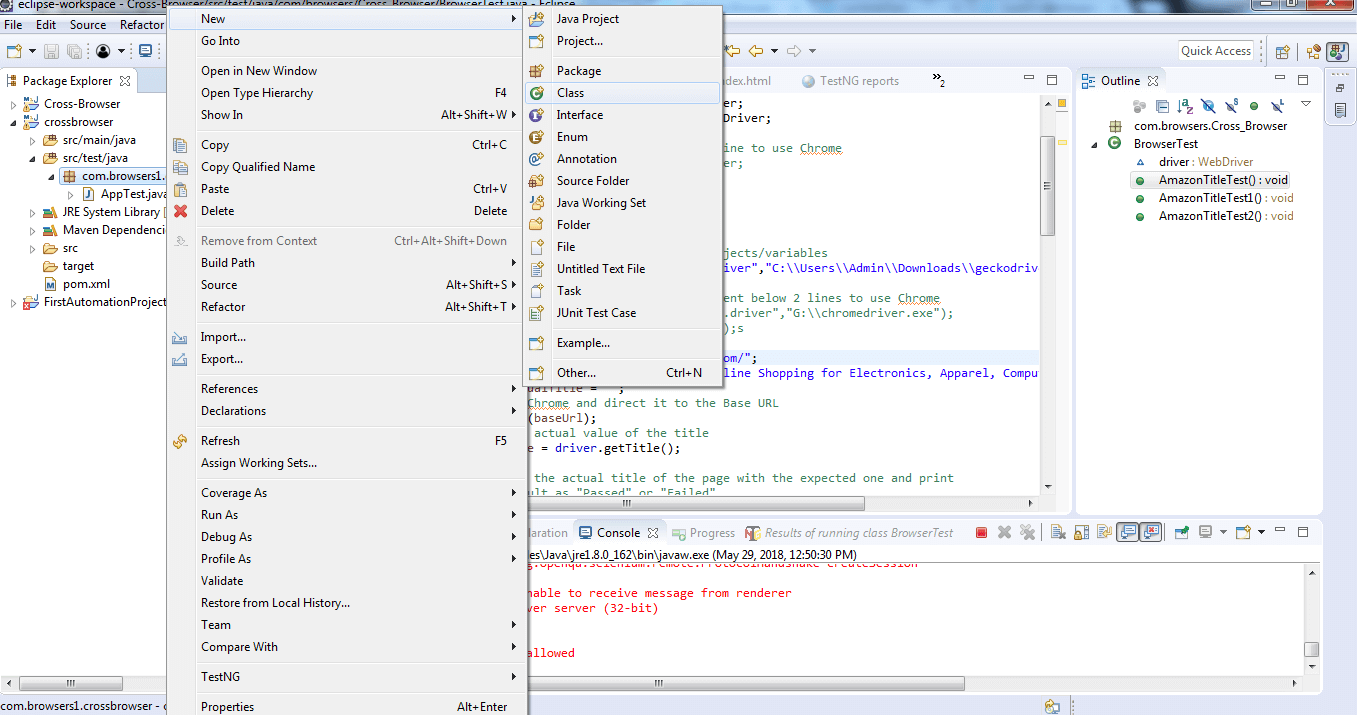Choose Class from the New submenu
The height and width of the screenshot is (715, 1357).
click(570, 93)
